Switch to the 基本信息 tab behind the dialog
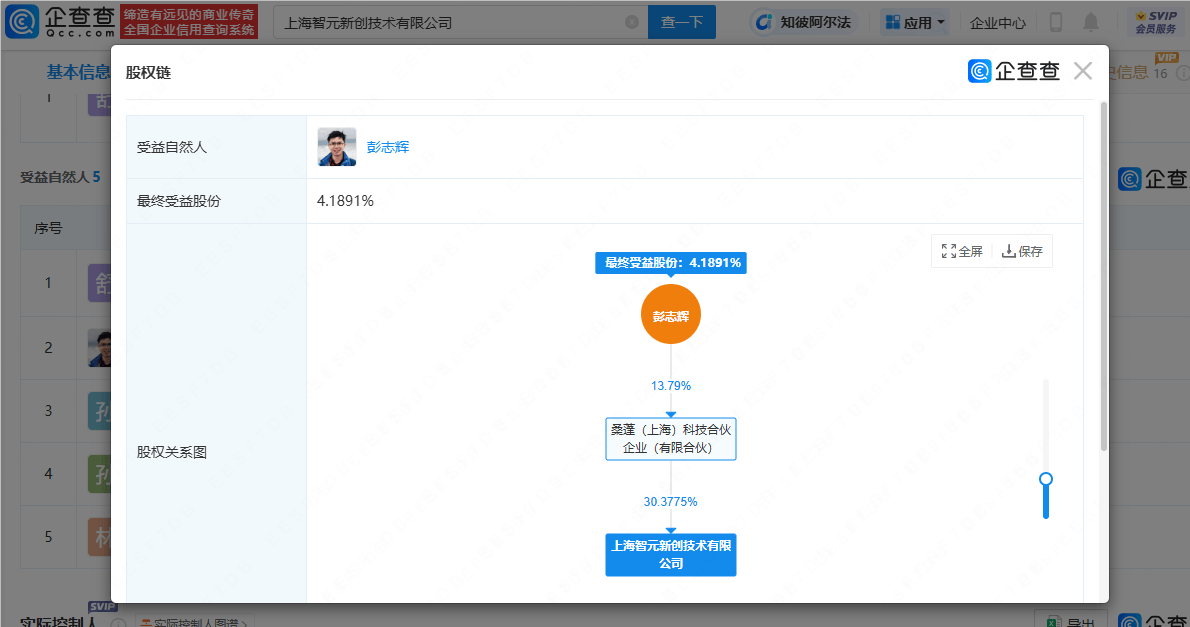This screenshot has height=627, width=1190. tap(77, 72)
